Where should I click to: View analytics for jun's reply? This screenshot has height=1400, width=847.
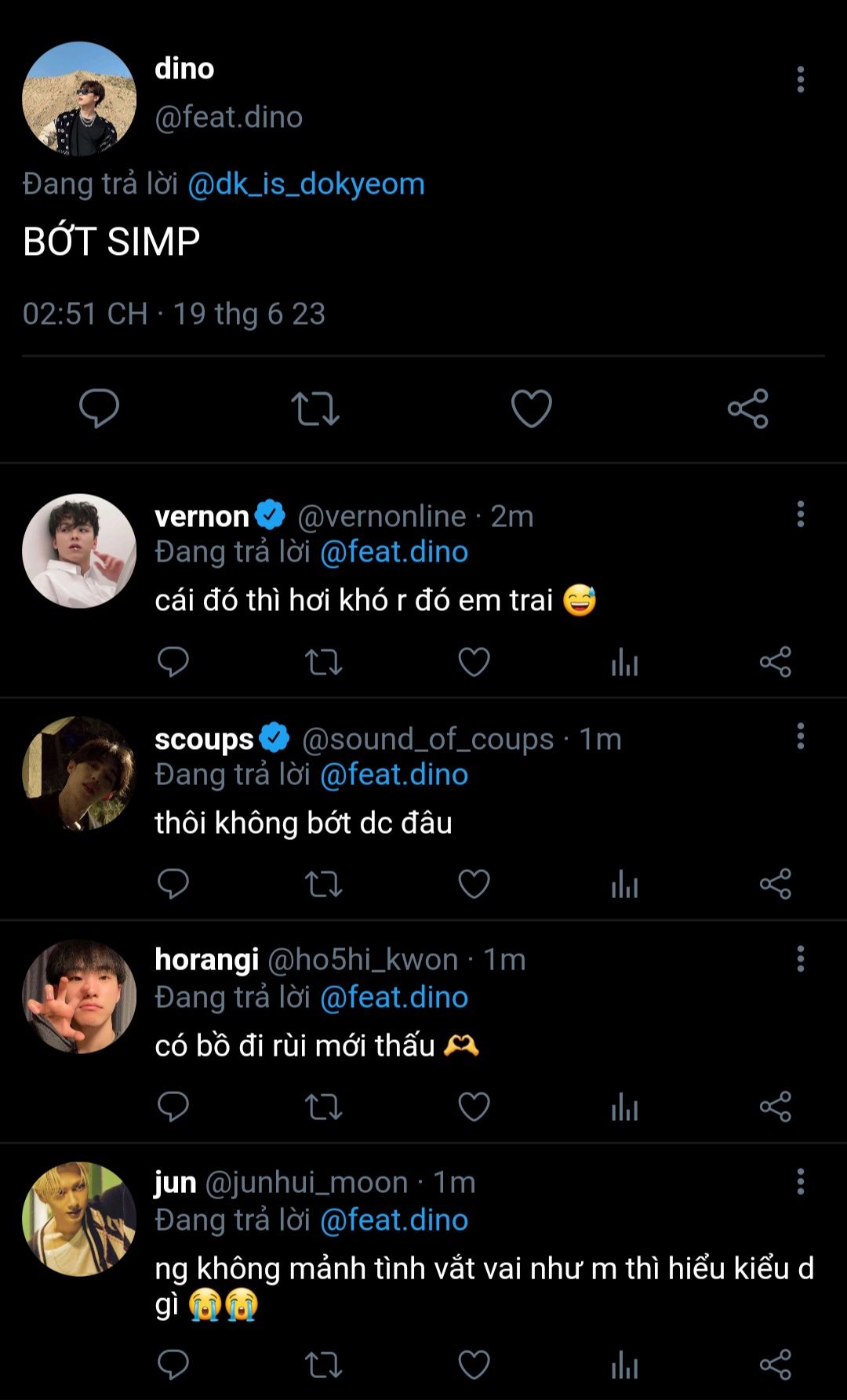[x=624, y=1365]
